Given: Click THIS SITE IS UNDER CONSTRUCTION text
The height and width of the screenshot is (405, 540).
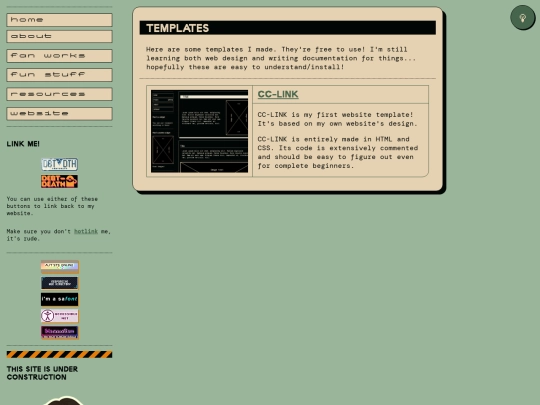Looking at the screenshot, I should click(42, 373).
